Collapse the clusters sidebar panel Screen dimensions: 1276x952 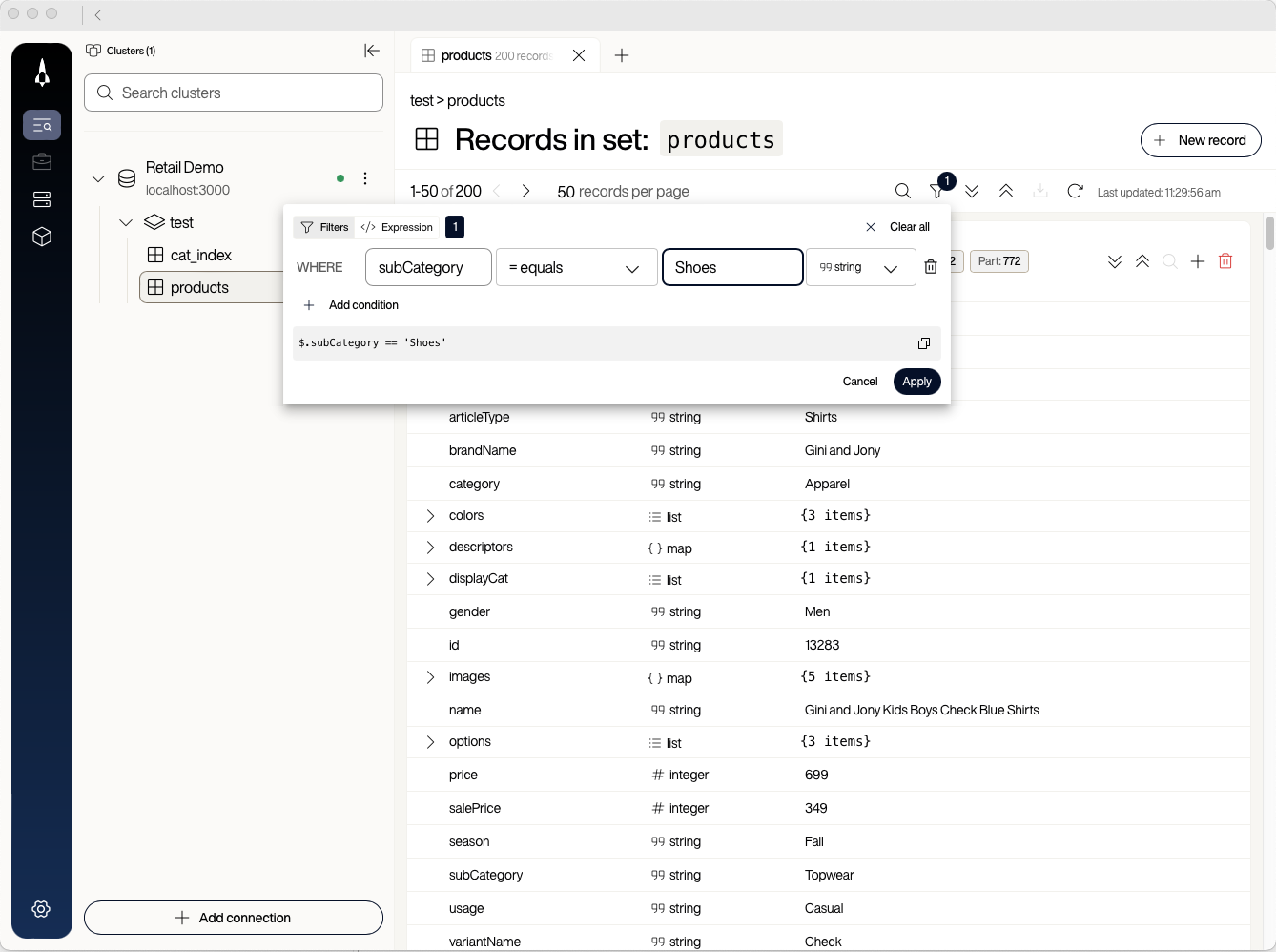point(372,51)
